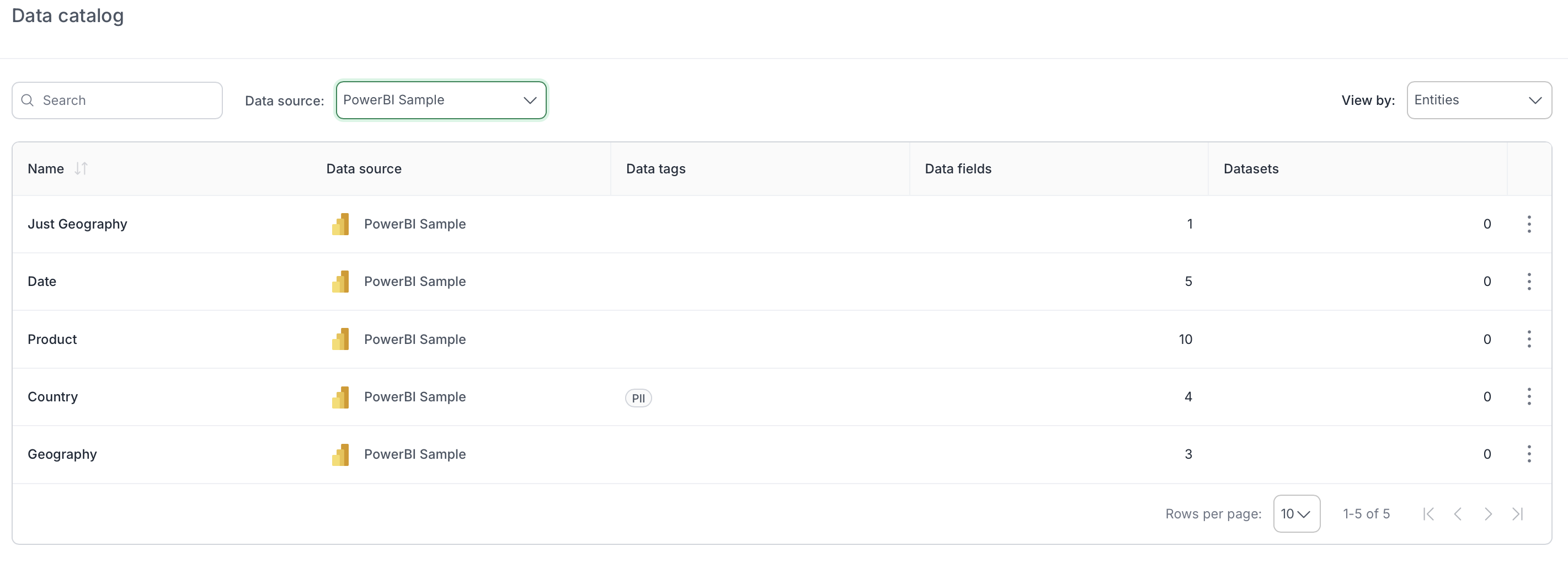Click PowerBI Sample text in Geography row

point(414,454)
